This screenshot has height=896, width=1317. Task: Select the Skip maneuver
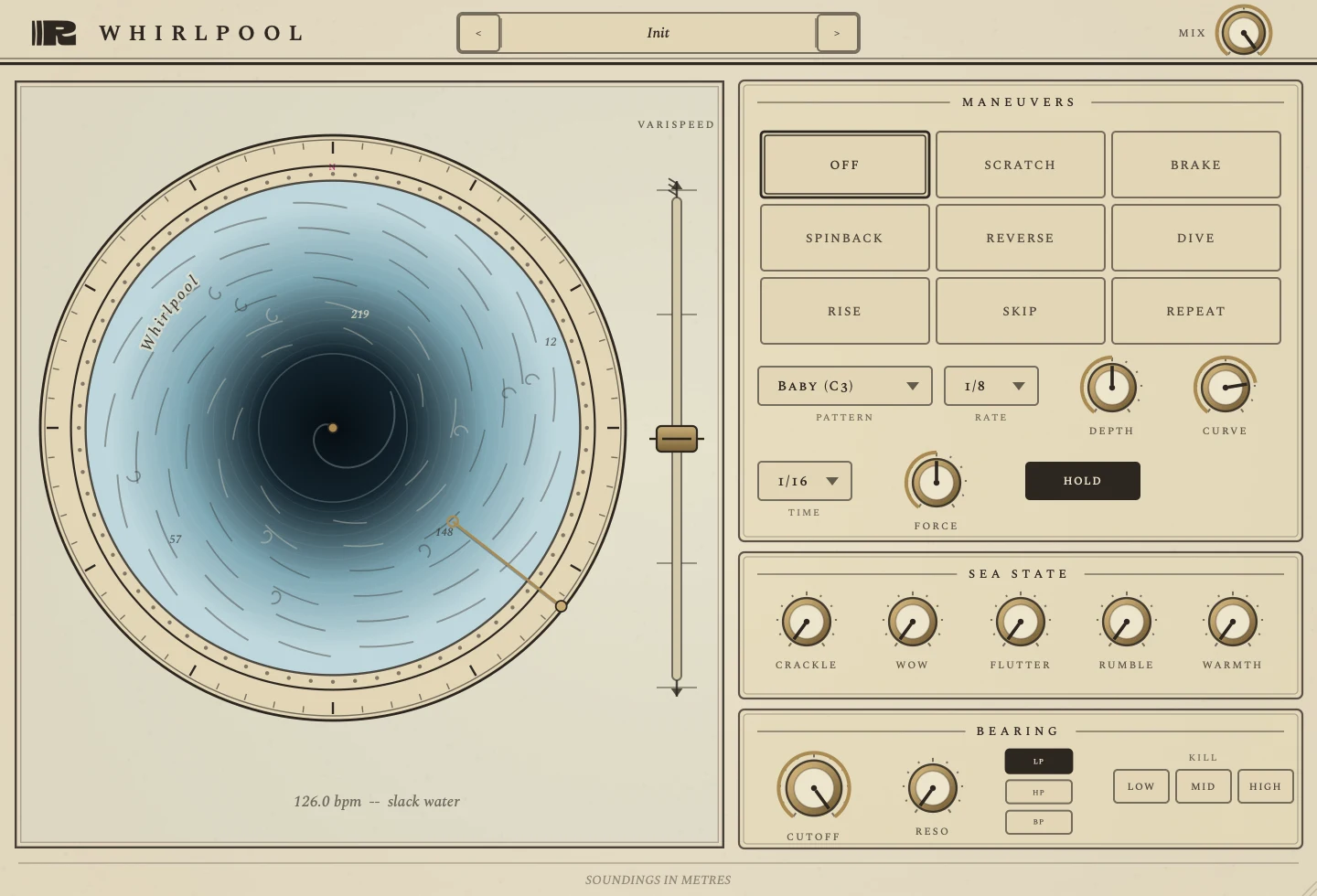pos(1021,311)
